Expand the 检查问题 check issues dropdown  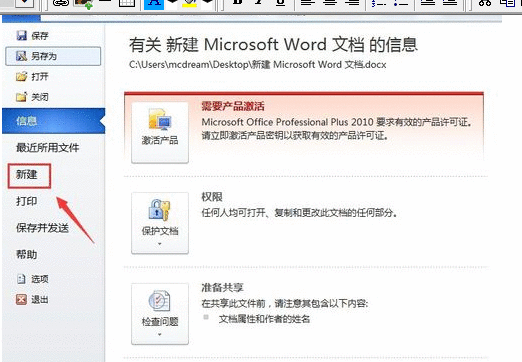click(160, 314)
